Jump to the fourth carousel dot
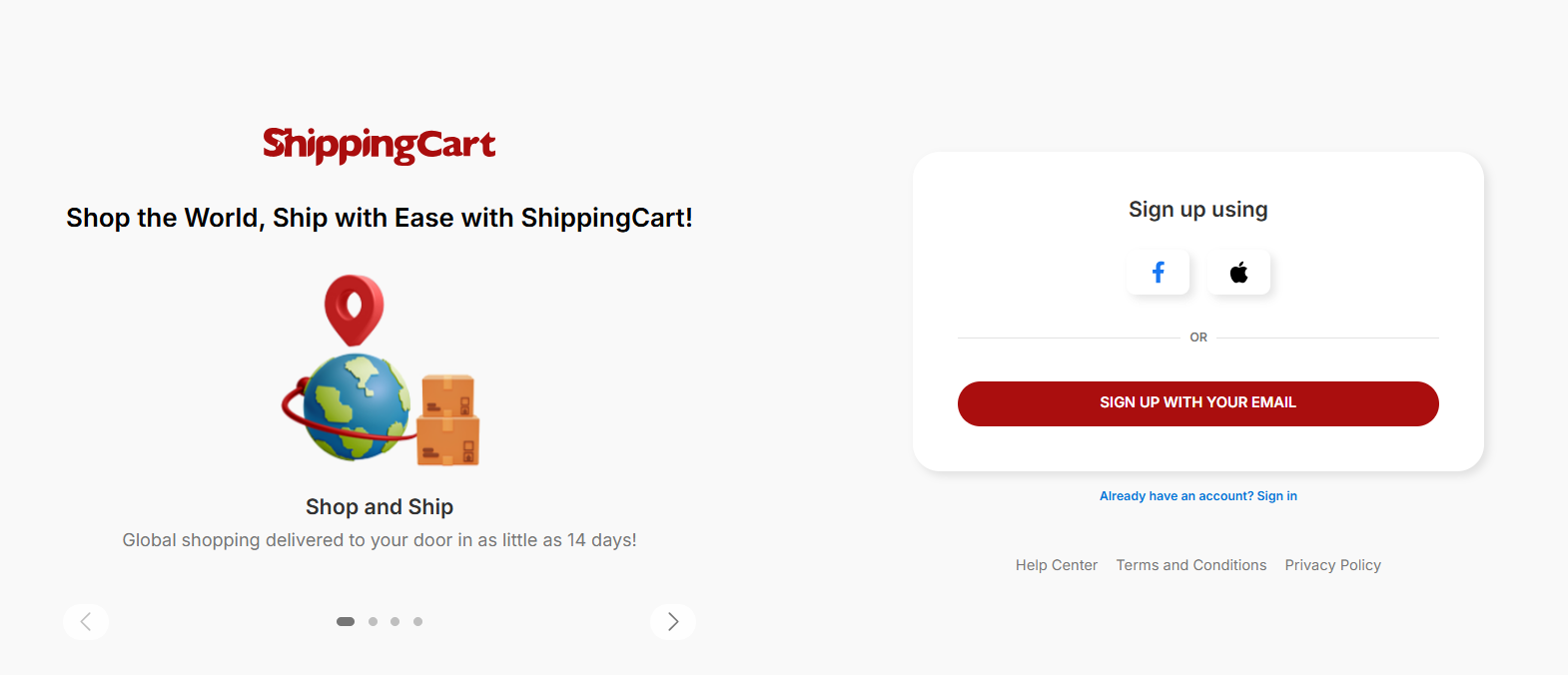The image size is (1568, 675). coord(417,621)
